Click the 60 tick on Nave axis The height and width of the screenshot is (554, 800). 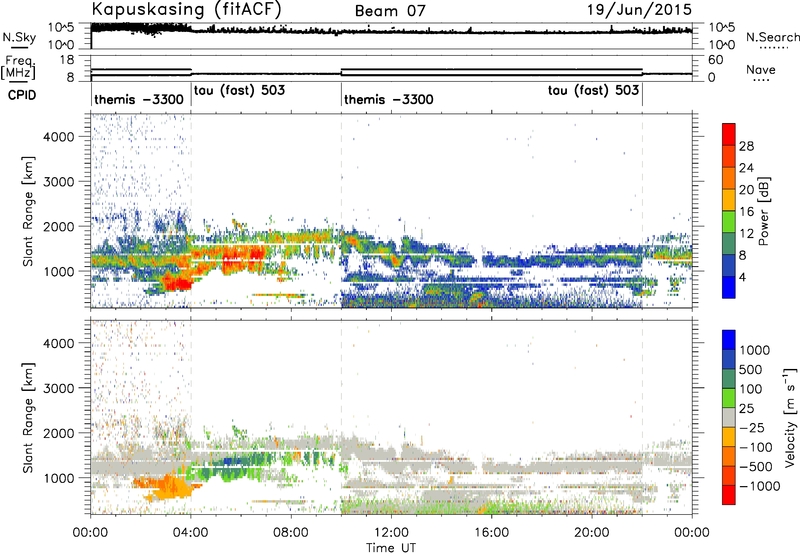click(x=716, y=60)
